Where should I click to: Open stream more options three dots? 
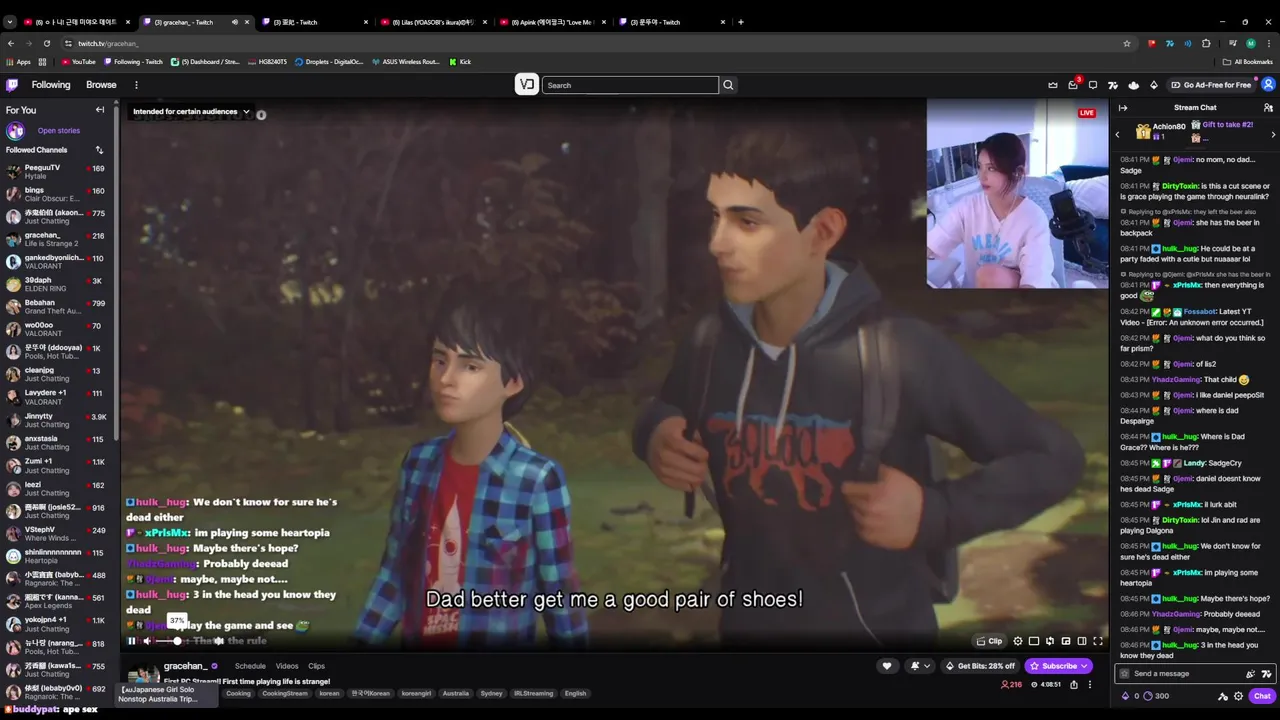[1090, 685]
